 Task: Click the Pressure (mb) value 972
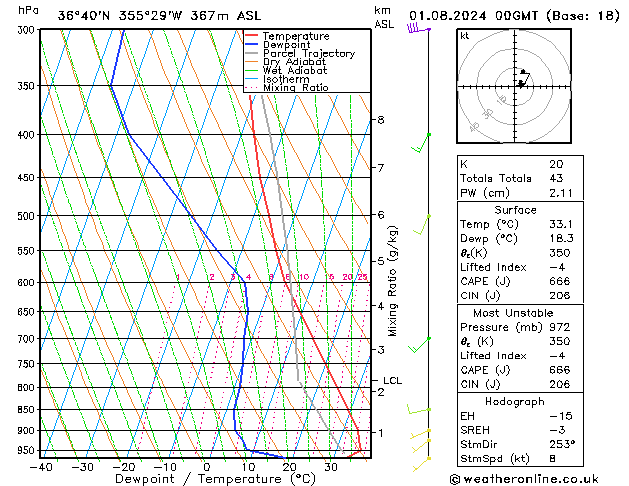560,327
